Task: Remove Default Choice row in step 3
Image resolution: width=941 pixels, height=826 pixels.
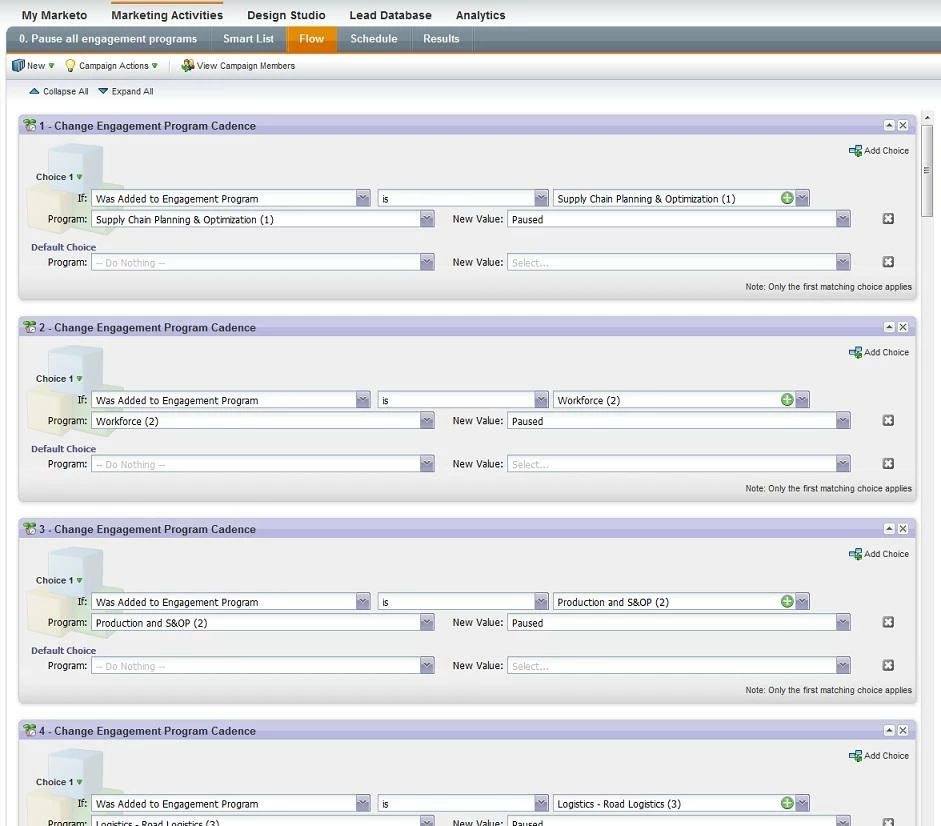Action: tap(888, 666)
